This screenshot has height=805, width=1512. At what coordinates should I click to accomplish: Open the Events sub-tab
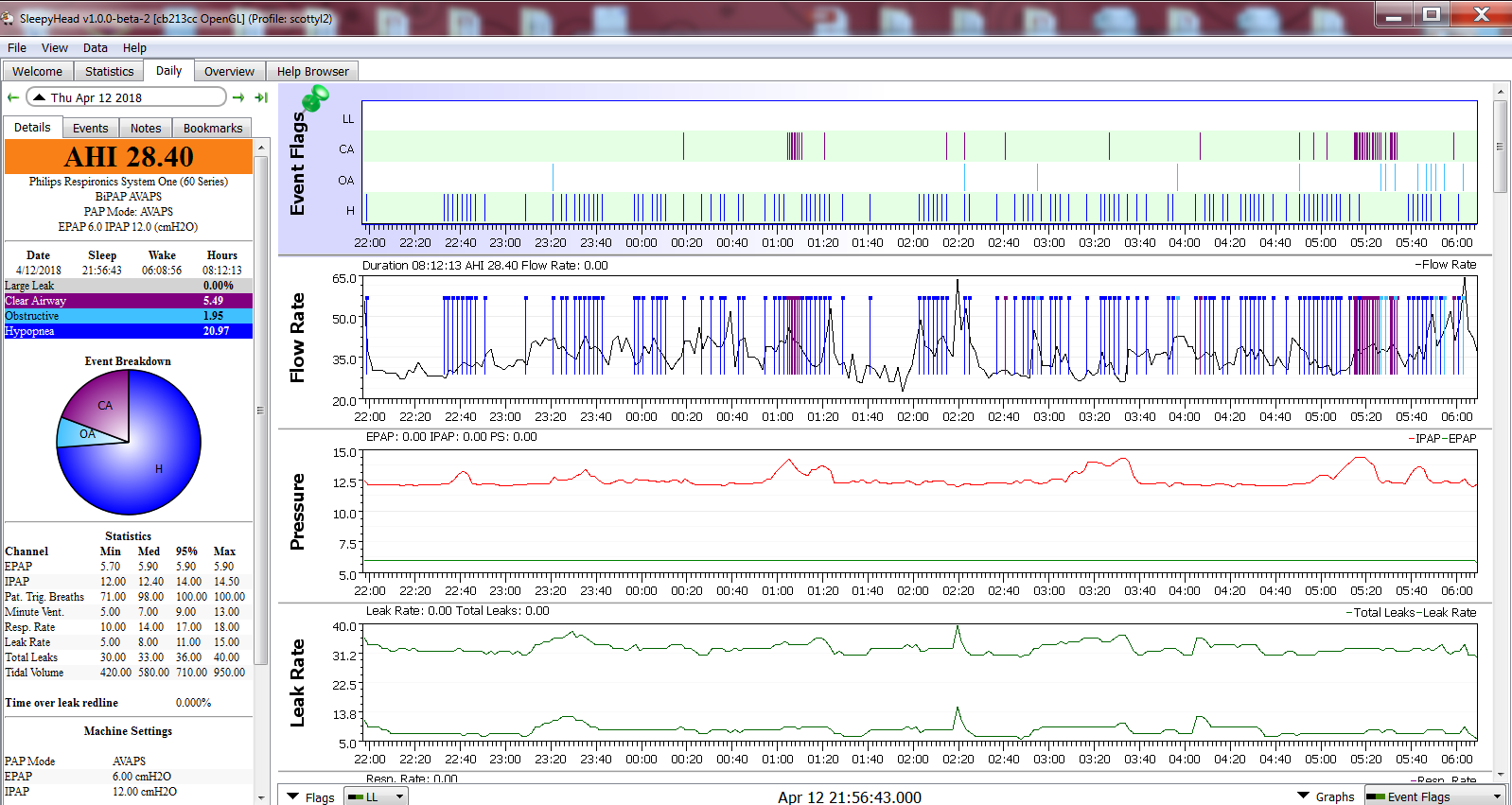coord(91,128)
